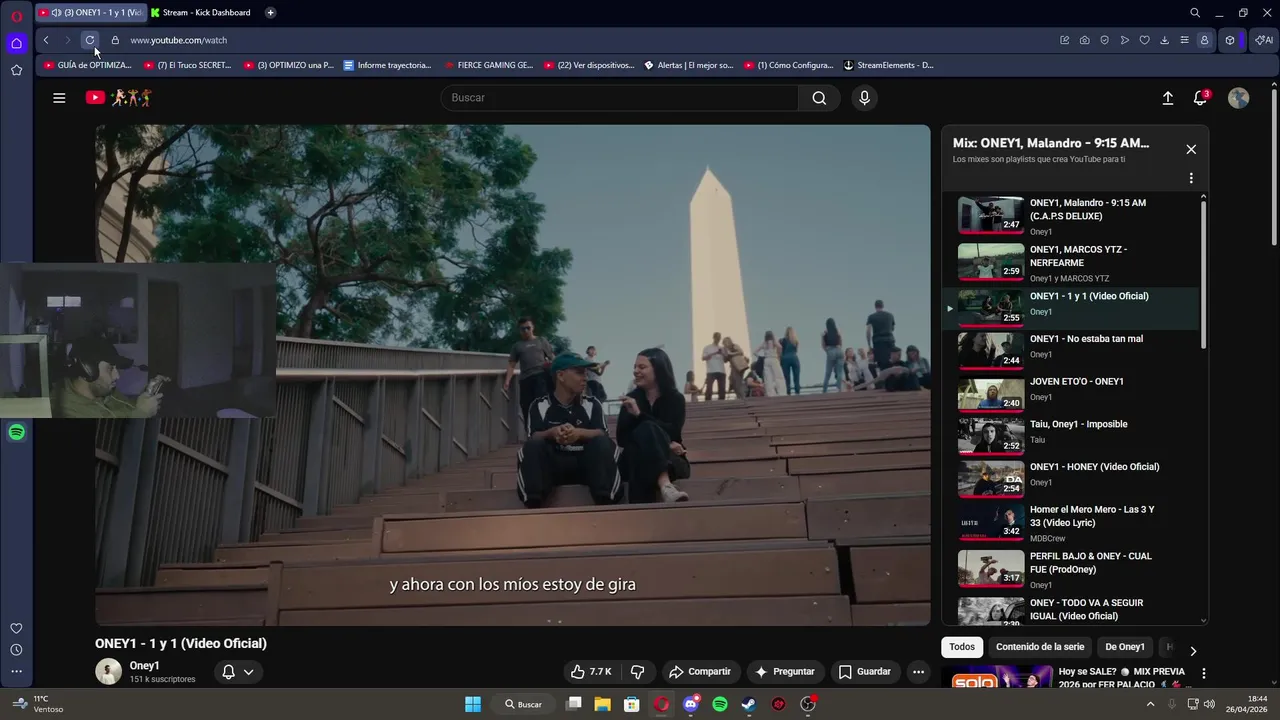Select Contenido de la serie chip
Image resolution: width=1280 pixels, height=720 pixels.
1040,647
